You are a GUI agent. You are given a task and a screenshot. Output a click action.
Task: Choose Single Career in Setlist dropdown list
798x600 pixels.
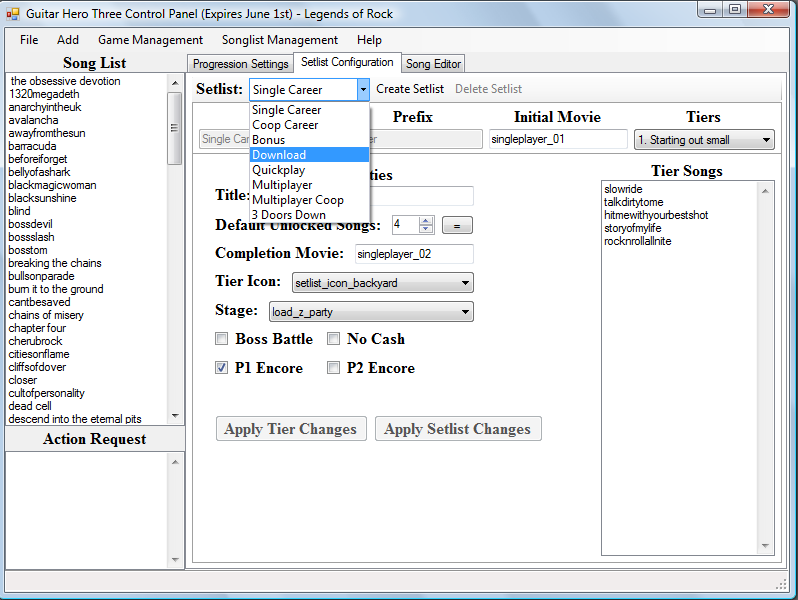309,110
